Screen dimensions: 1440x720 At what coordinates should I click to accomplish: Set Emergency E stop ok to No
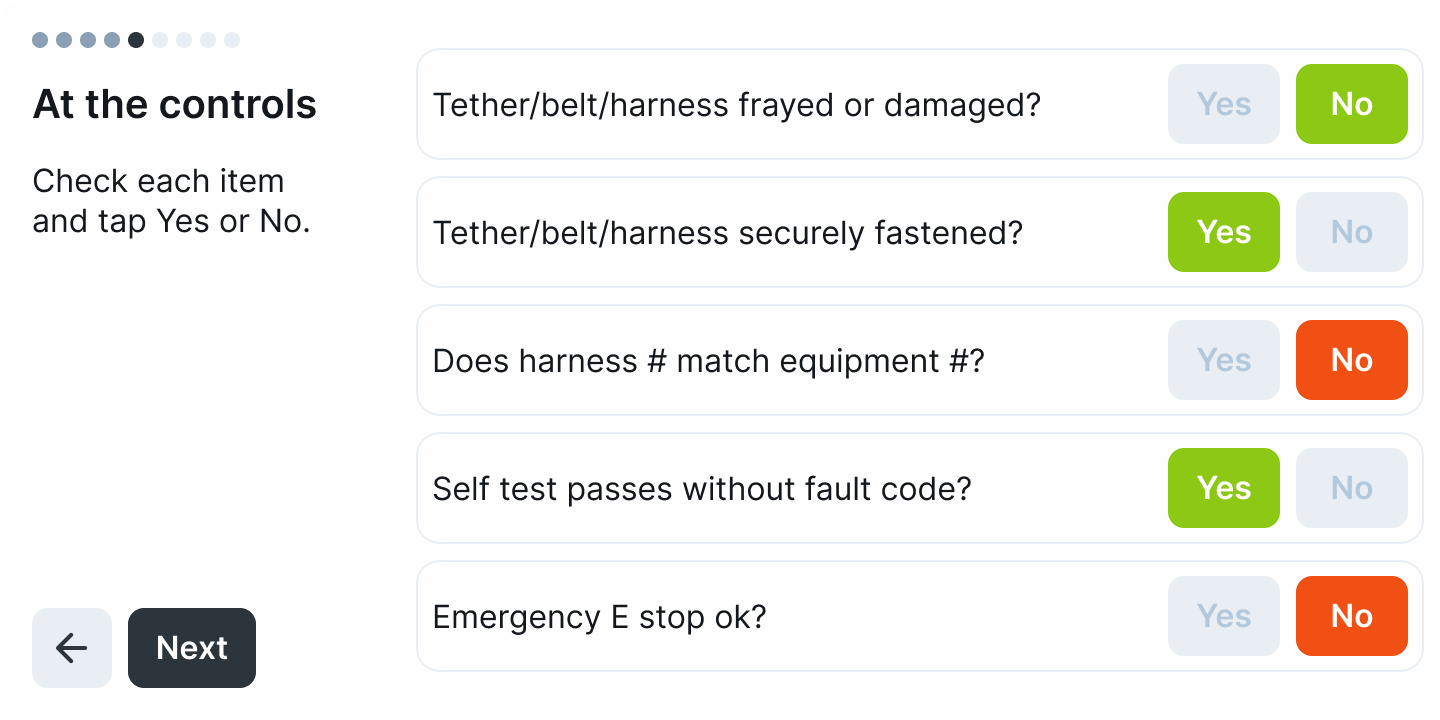point(1352,616)
